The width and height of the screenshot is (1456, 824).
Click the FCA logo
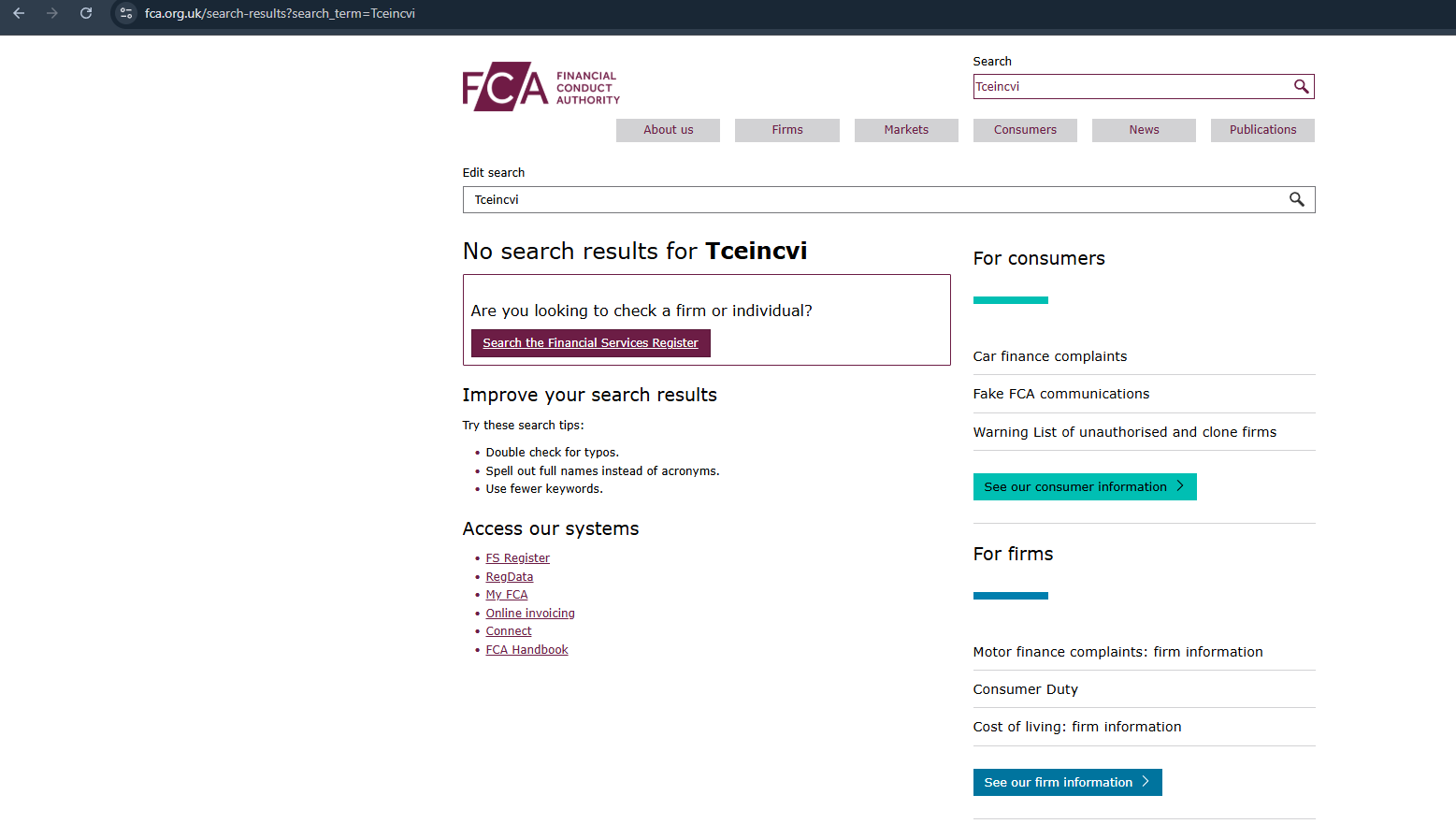[x=541, y=87]
